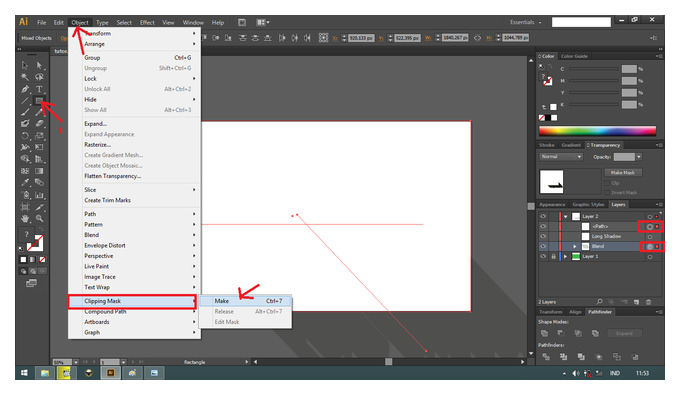Open the Opacity dropdown arrow
680x395 pixels.
pyautogui.click(x=639, y=157)
